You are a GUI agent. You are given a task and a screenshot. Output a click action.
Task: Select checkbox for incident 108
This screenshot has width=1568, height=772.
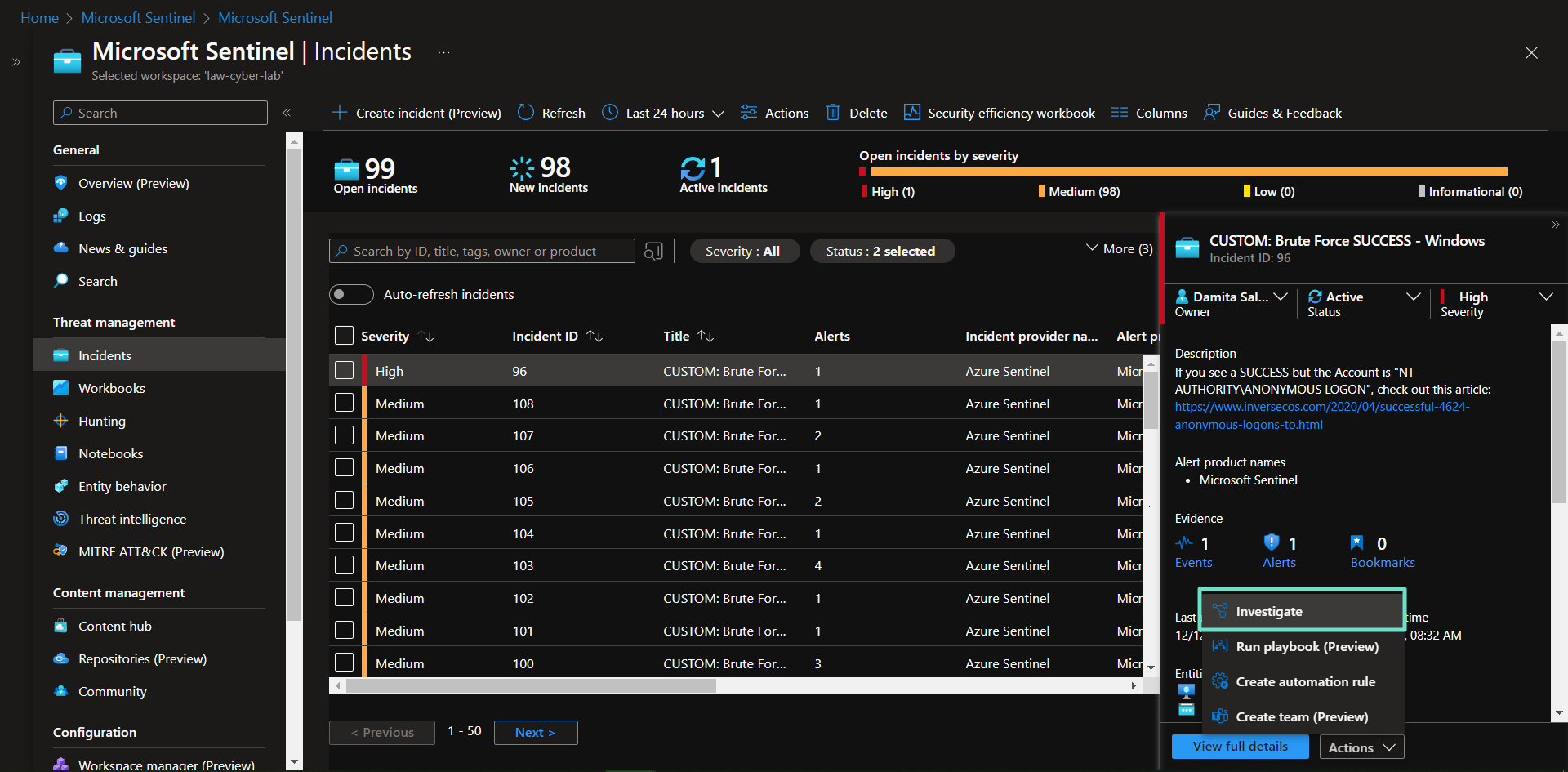pyautogui.click(x=345, y=404)
